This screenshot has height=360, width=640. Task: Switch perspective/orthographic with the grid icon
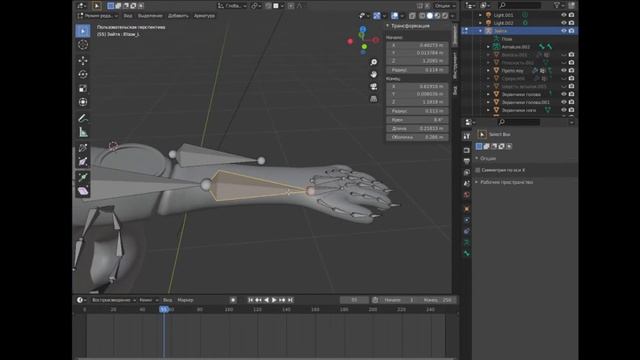pos(373,99)
